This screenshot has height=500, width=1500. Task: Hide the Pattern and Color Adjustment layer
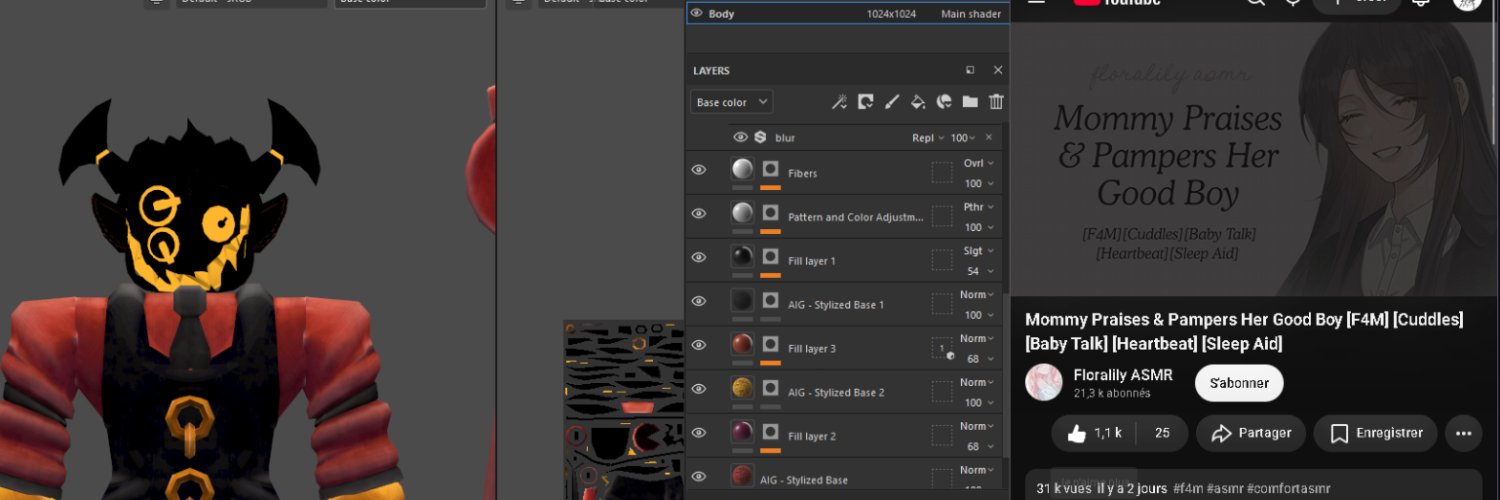coord(699,213)
